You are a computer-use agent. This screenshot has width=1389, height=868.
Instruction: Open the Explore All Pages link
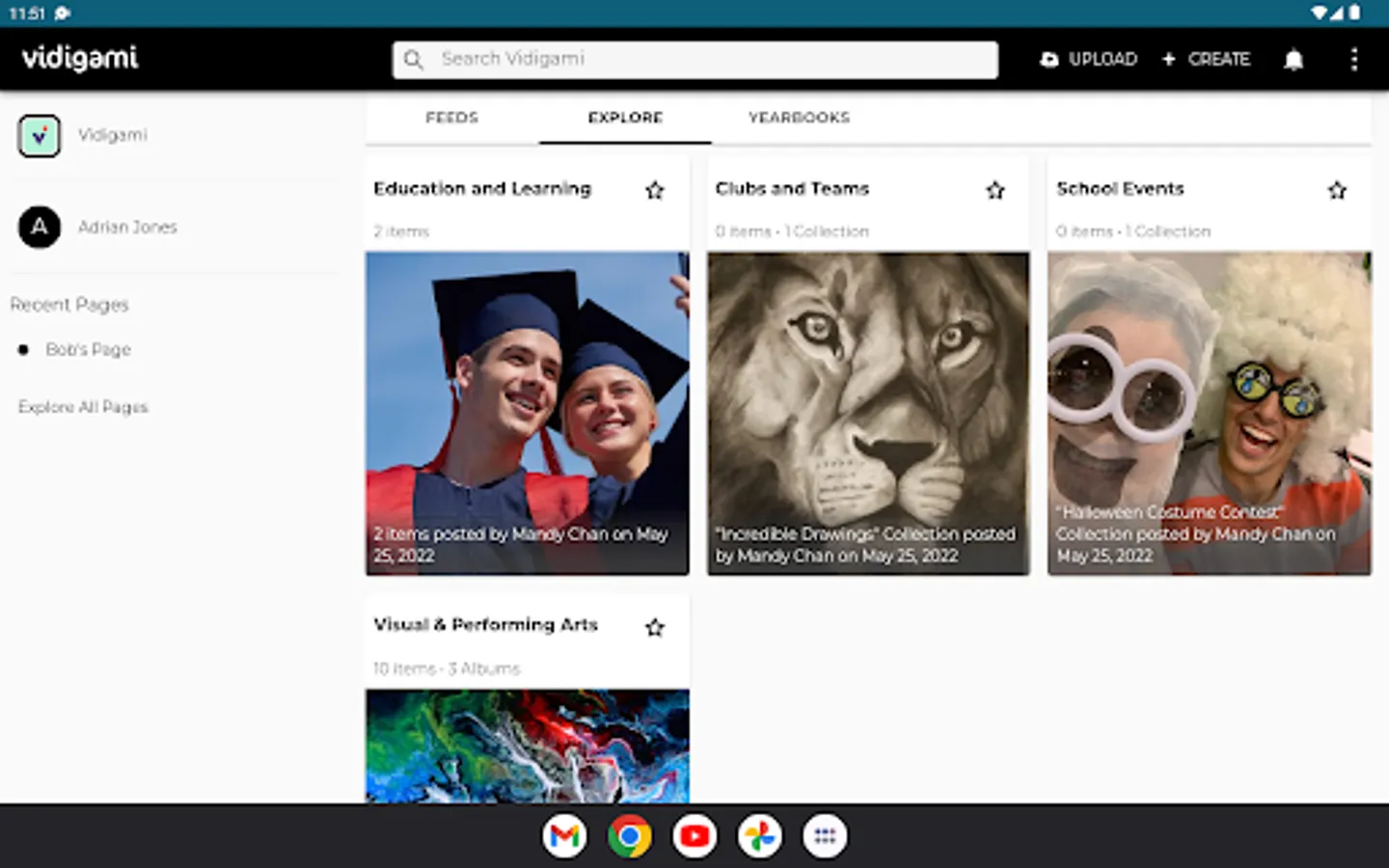click(83, 407)
